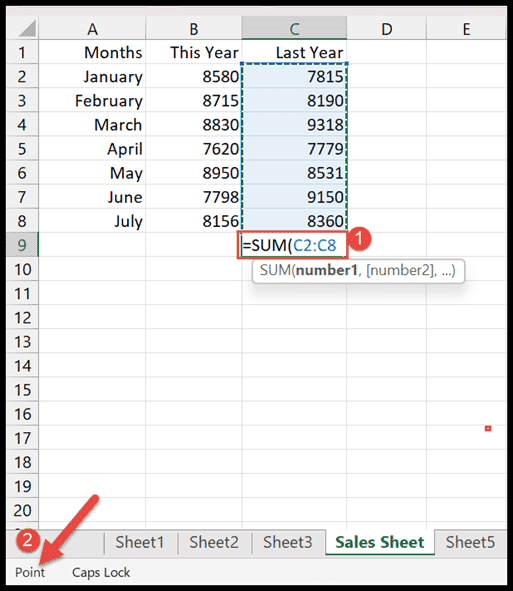The height and width of the screenshot is (591, 513).
Task: Open the Sheet5 tab
Action: [470, 542]
